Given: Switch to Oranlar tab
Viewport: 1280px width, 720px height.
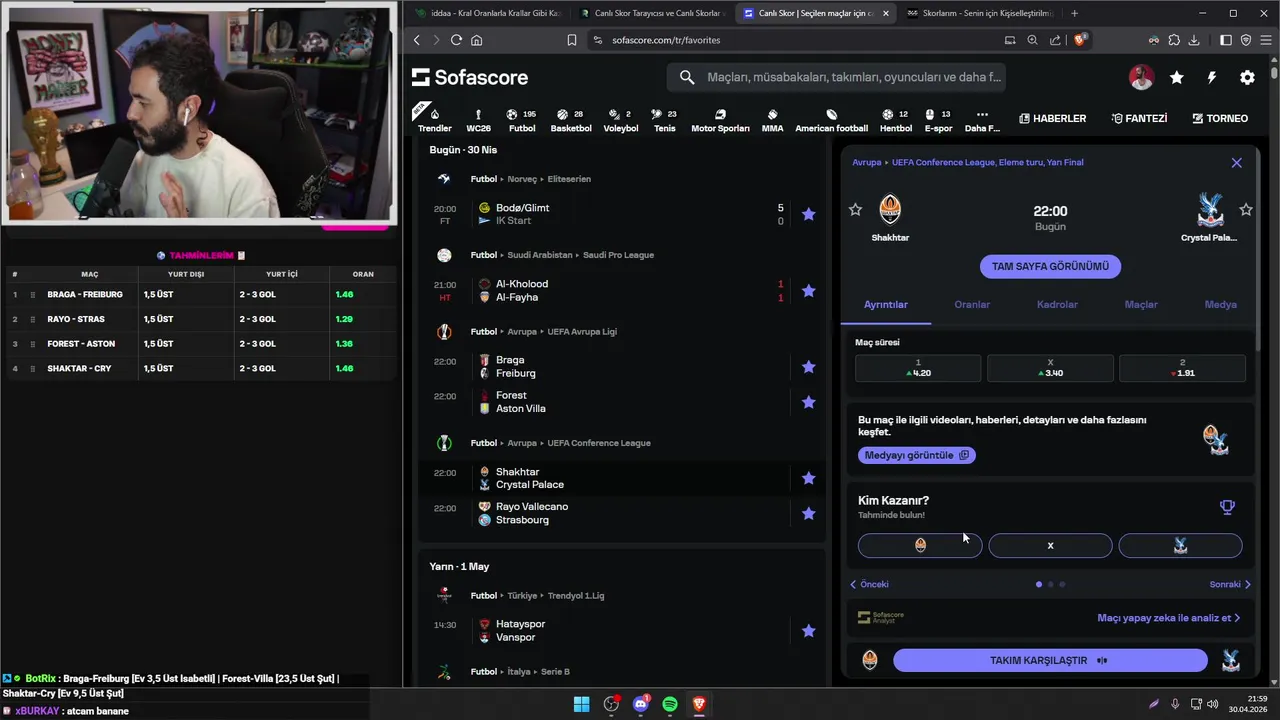Looking at the screenshot, I should [x=972, y=304].
